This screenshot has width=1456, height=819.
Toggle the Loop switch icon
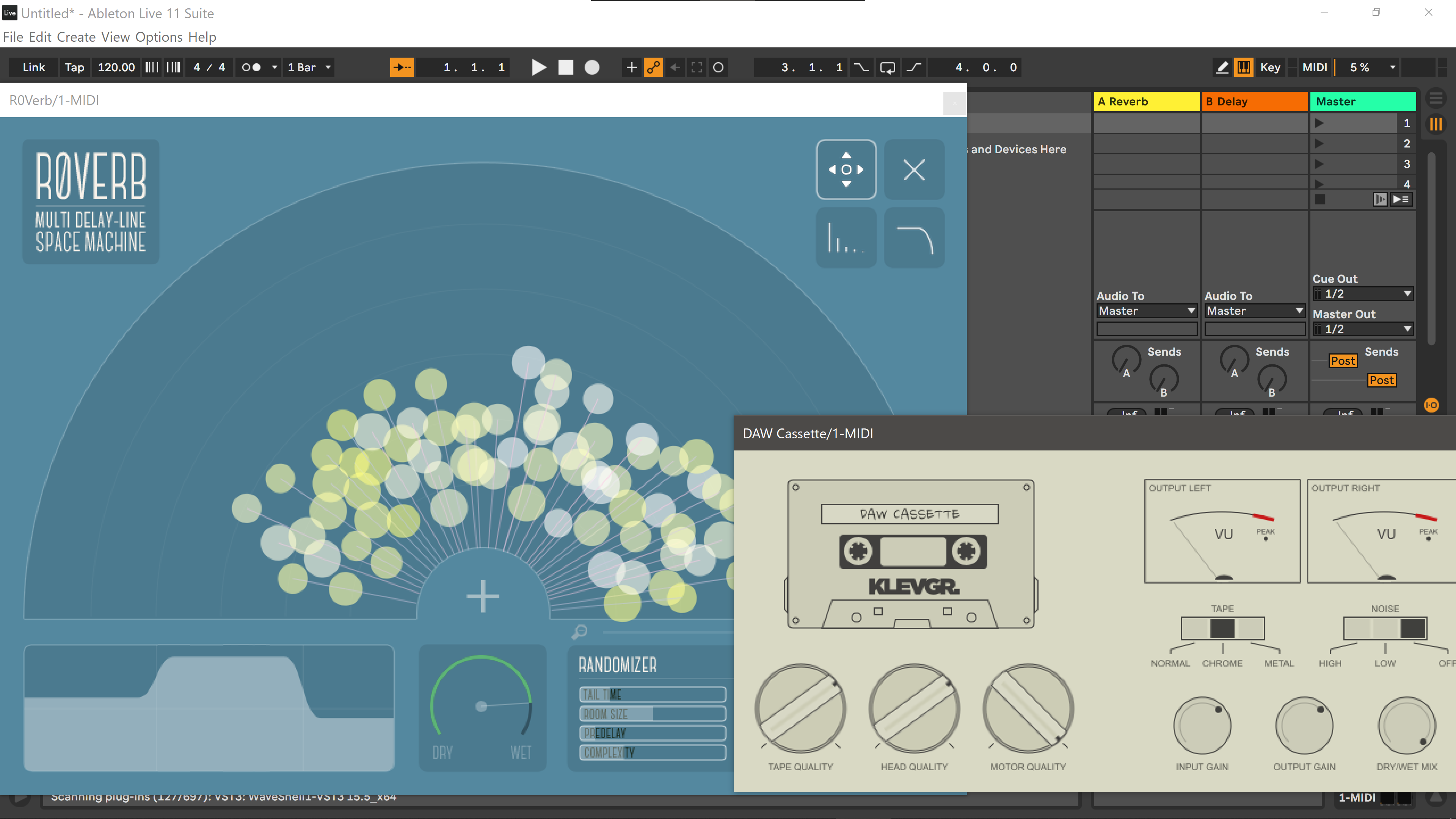(888, 67)
